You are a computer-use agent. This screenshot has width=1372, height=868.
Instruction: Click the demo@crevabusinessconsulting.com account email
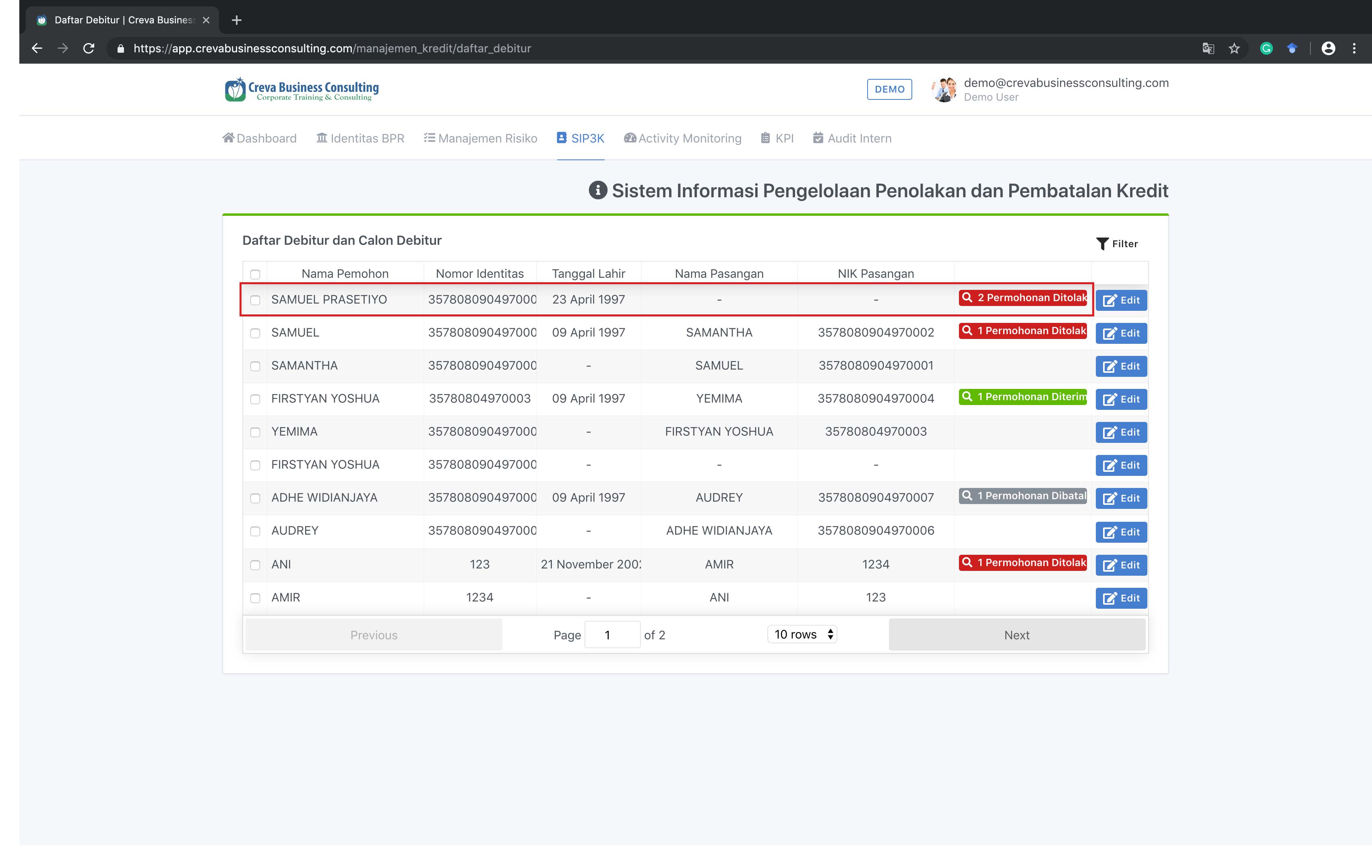point(1066,83)
